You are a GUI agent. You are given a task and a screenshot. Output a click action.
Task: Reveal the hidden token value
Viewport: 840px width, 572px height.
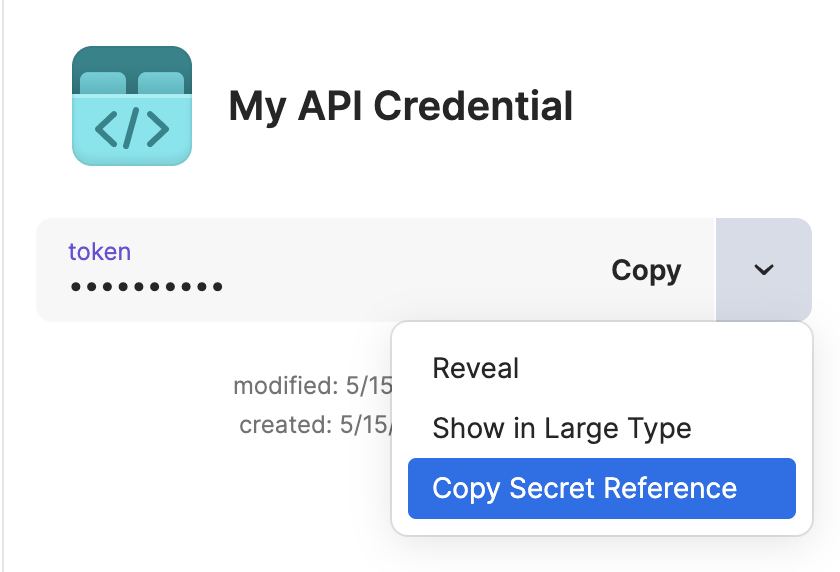pos(475,368)
